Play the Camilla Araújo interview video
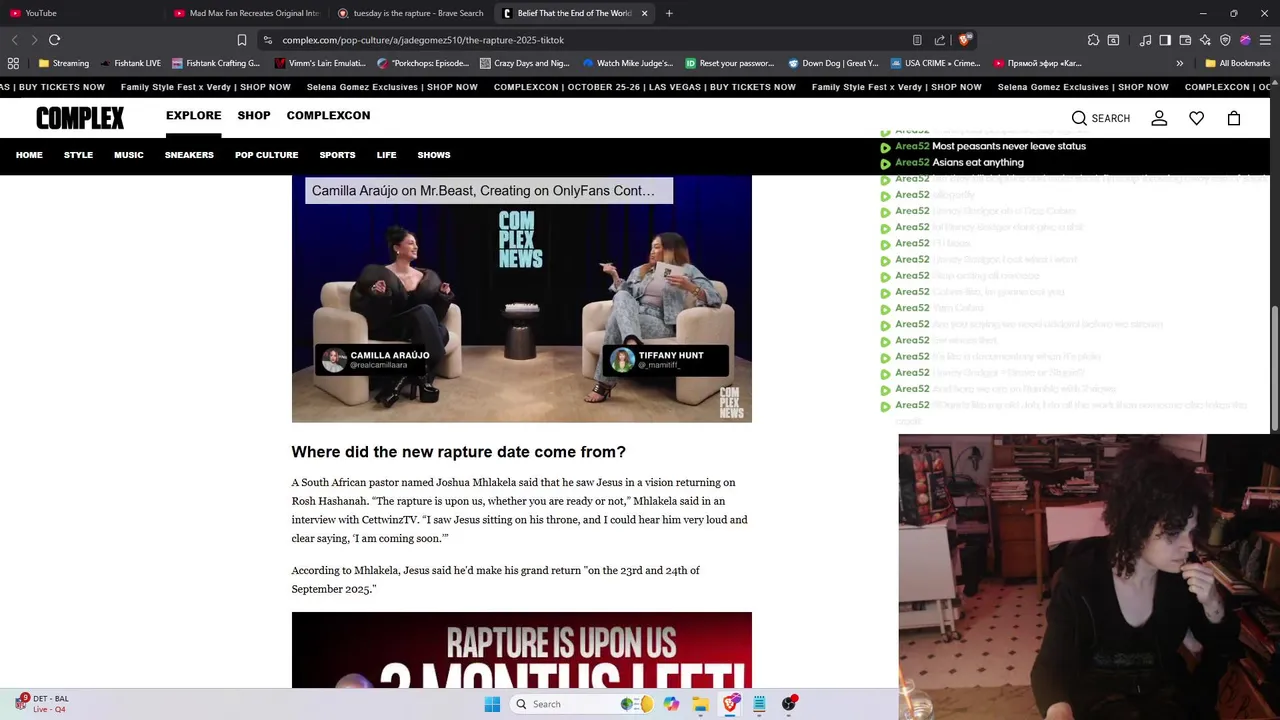Screen dimensions: 1280x720 [521, 299]
